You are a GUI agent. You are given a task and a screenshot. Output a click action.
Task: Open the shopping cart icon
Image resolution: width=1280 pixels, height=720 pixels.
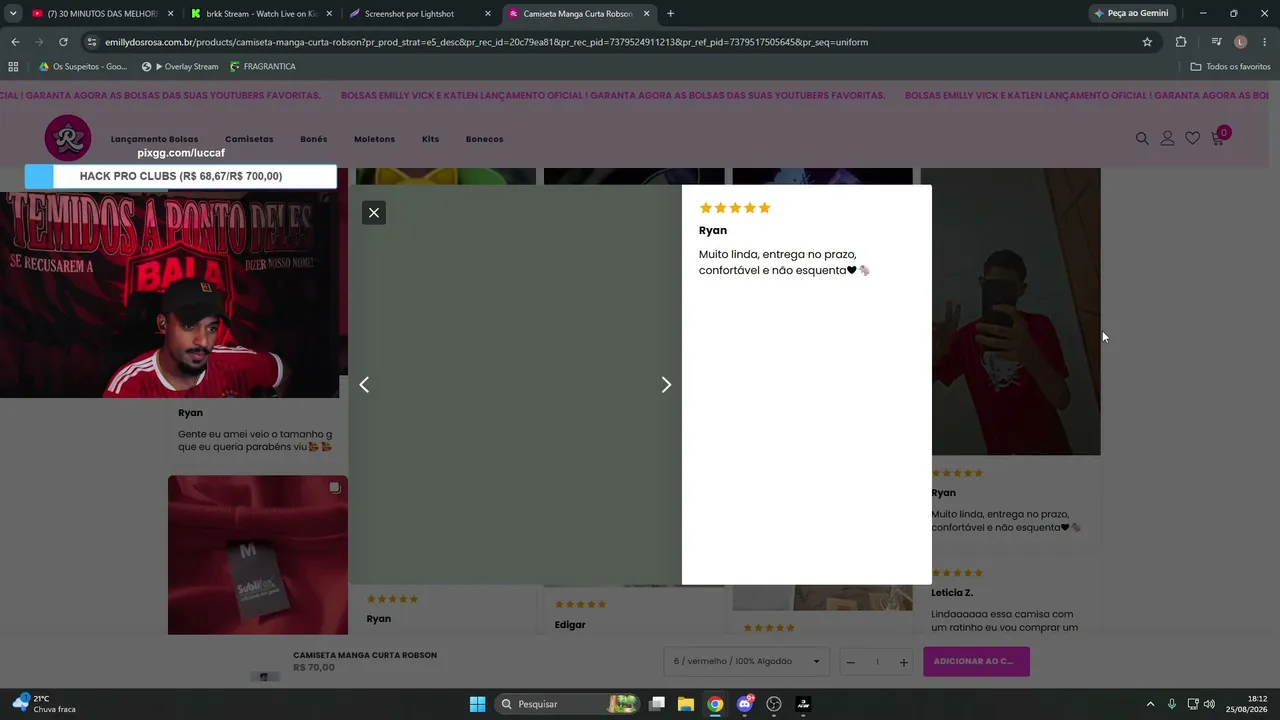[1218, 137]
